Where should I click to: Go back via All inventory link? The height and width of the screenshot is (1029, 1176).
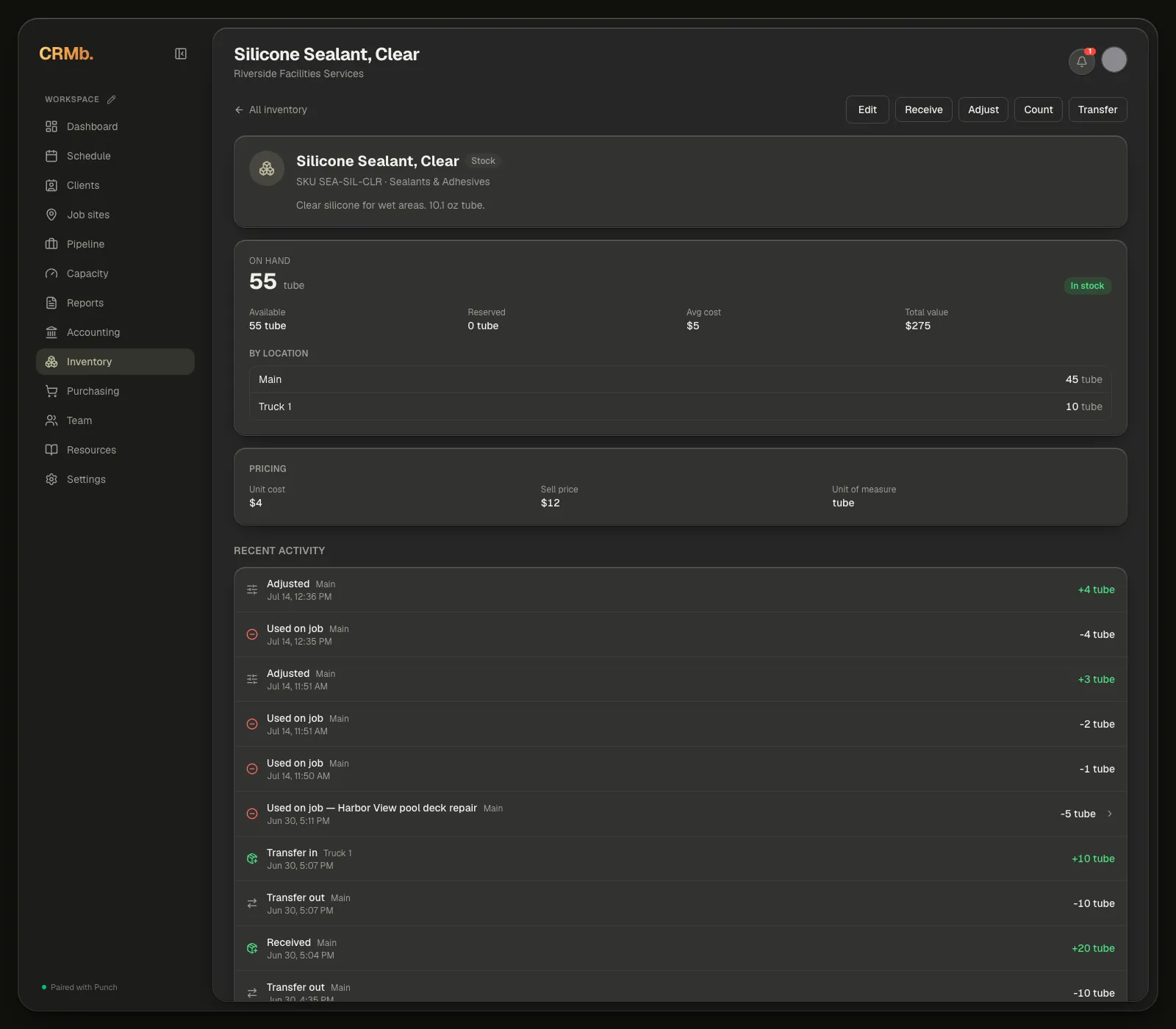tap(270, 110)
